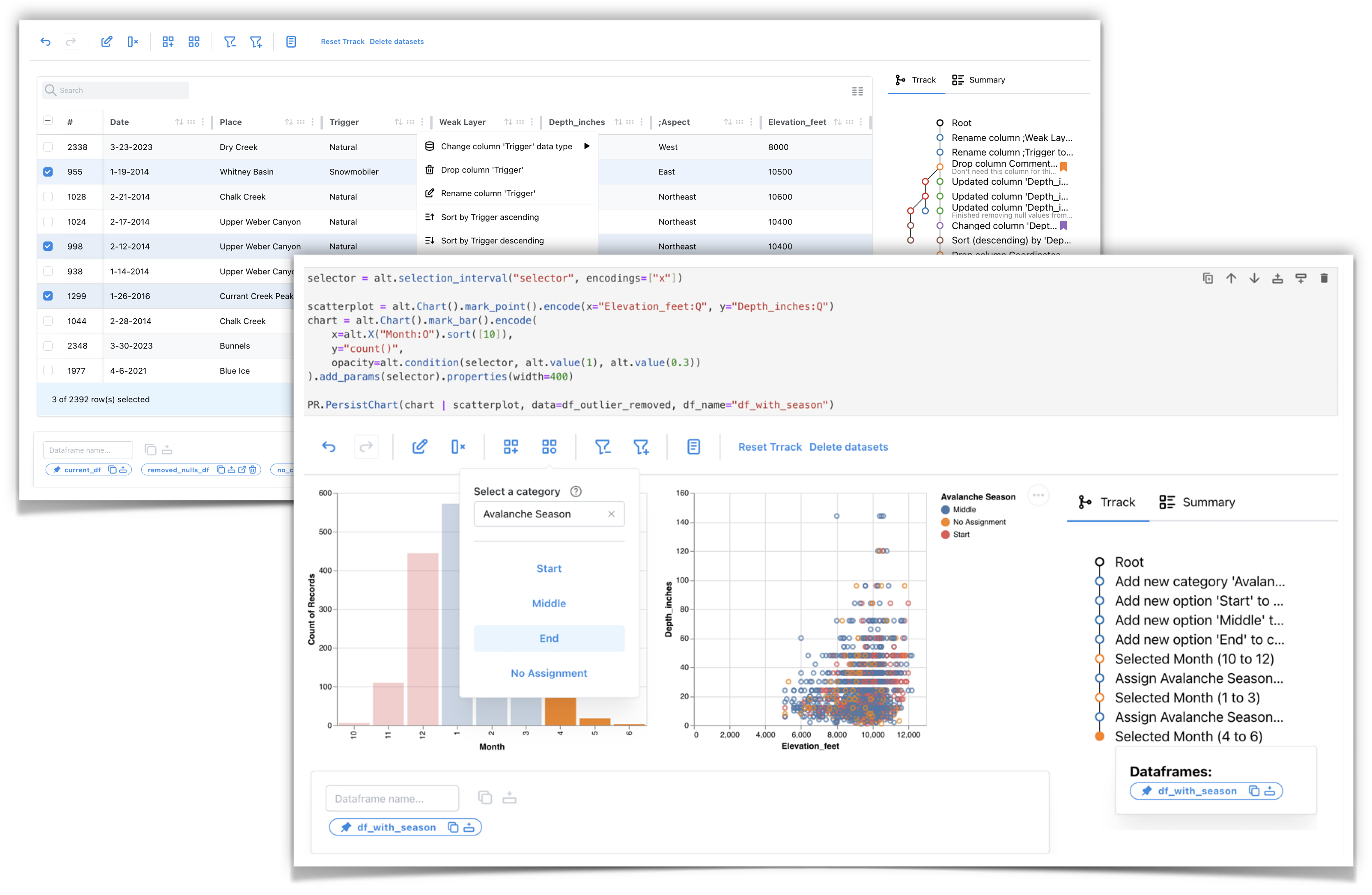Move the code cell down
Image resolution: width=1372 pixels, height=895 pixels.
(x=1254, y=279)
